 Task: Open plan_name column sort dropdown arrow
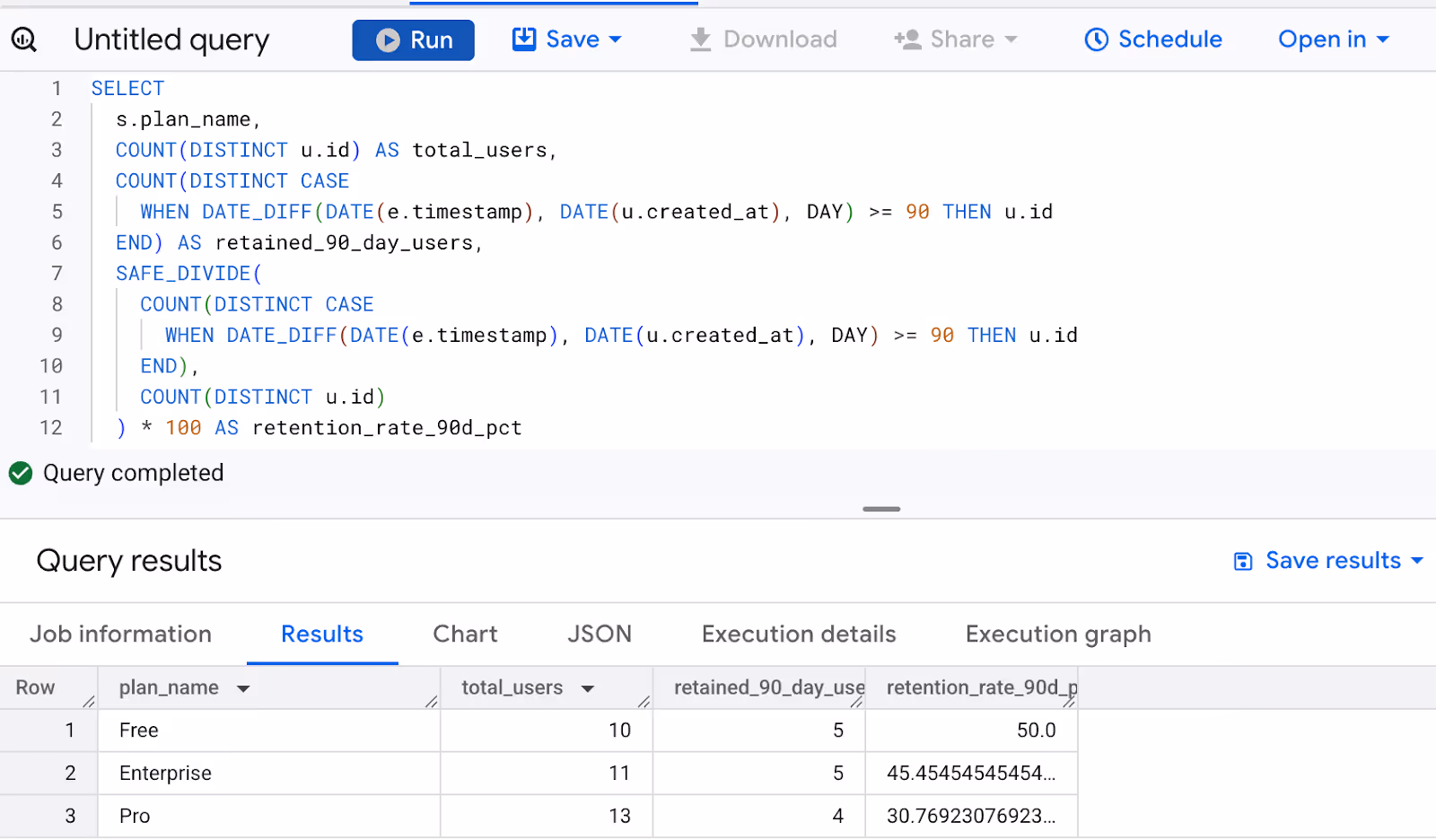[243, 689]
